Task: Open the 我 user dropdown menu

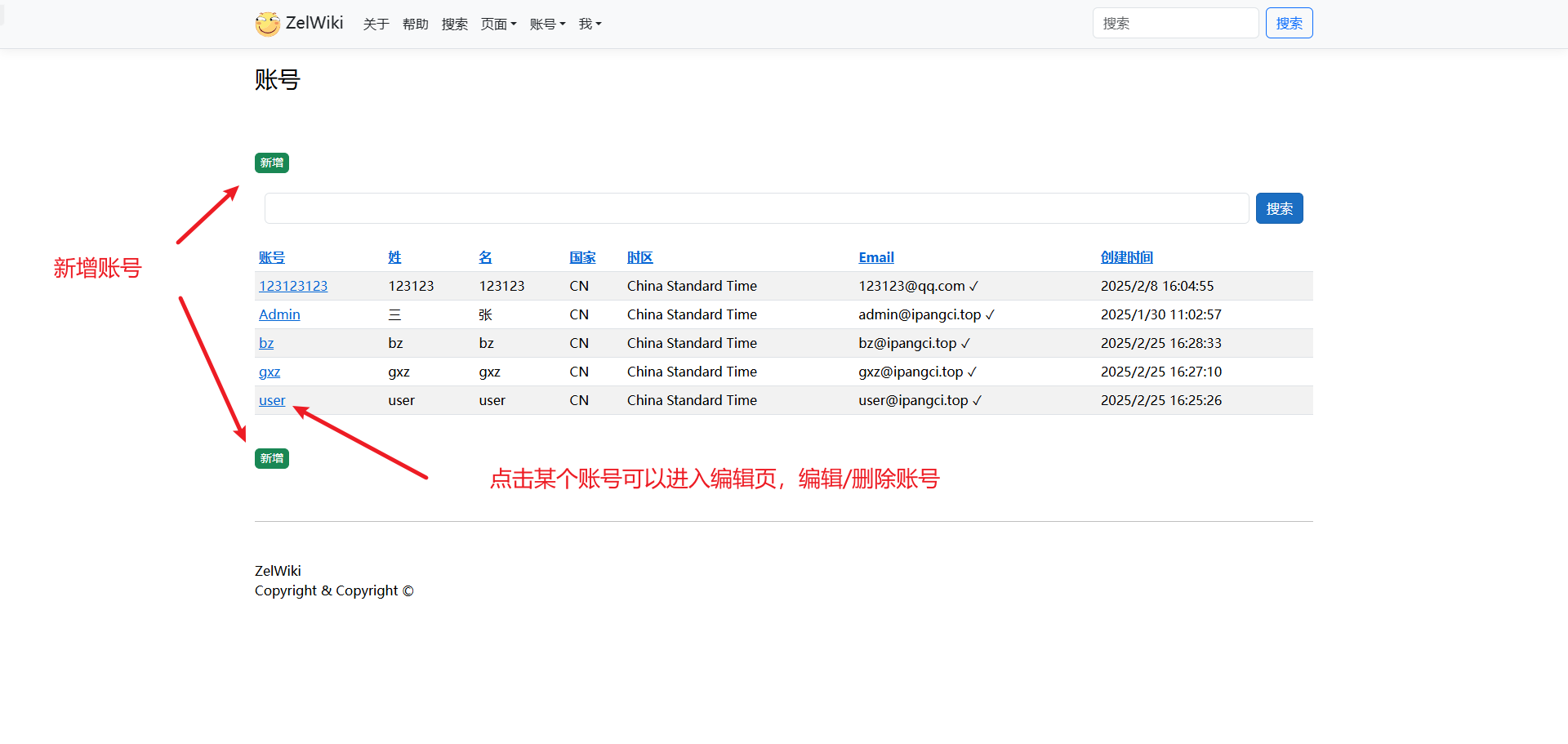Action: coord(590,25)
